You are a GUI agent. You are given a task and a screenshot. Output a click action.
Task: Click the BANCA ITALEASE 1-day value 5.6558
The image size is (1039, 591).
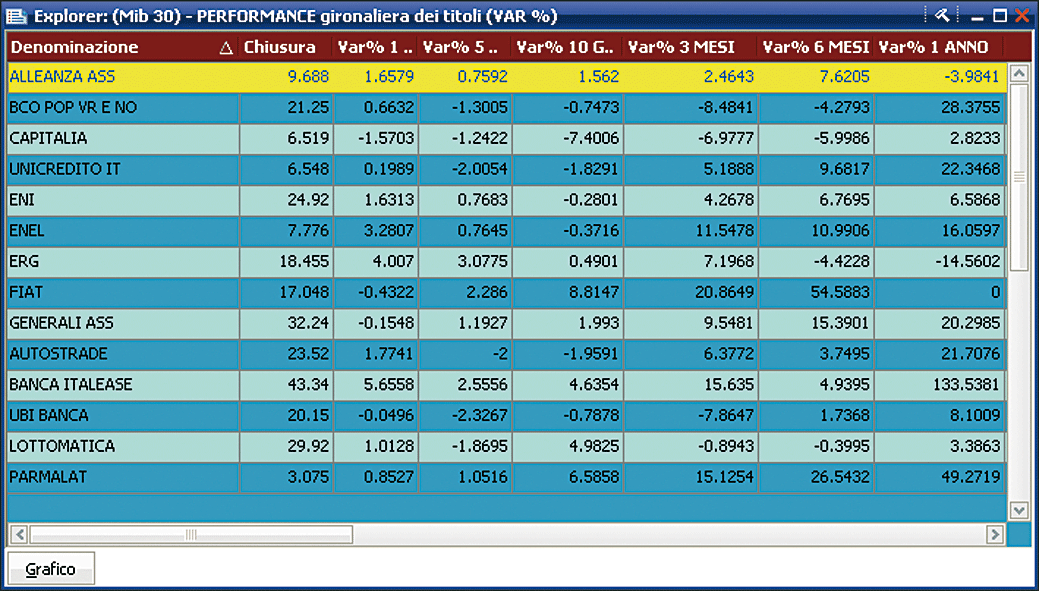tap(389, 385)
